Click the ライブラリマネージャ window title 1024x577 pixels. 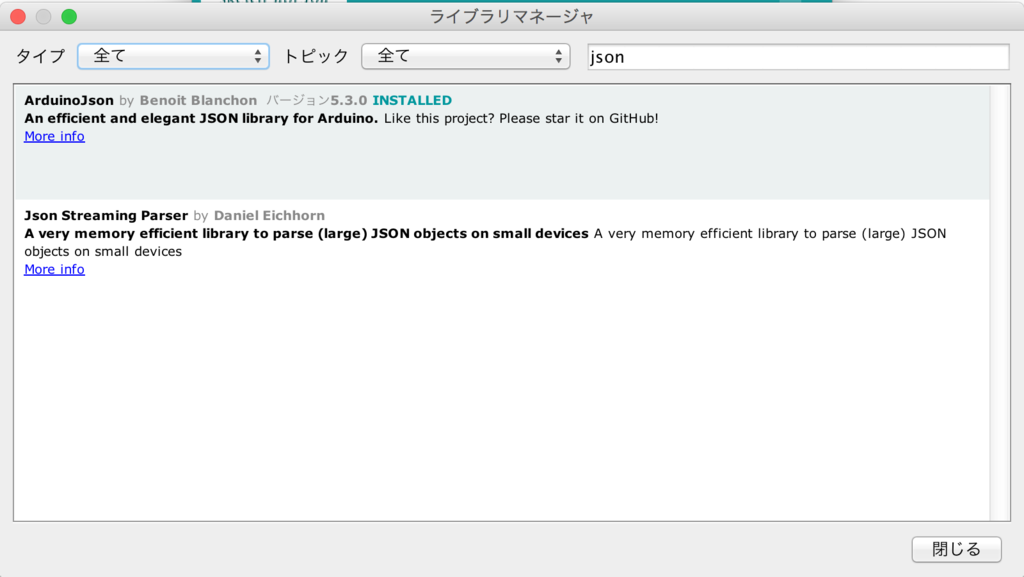(511, 16)
